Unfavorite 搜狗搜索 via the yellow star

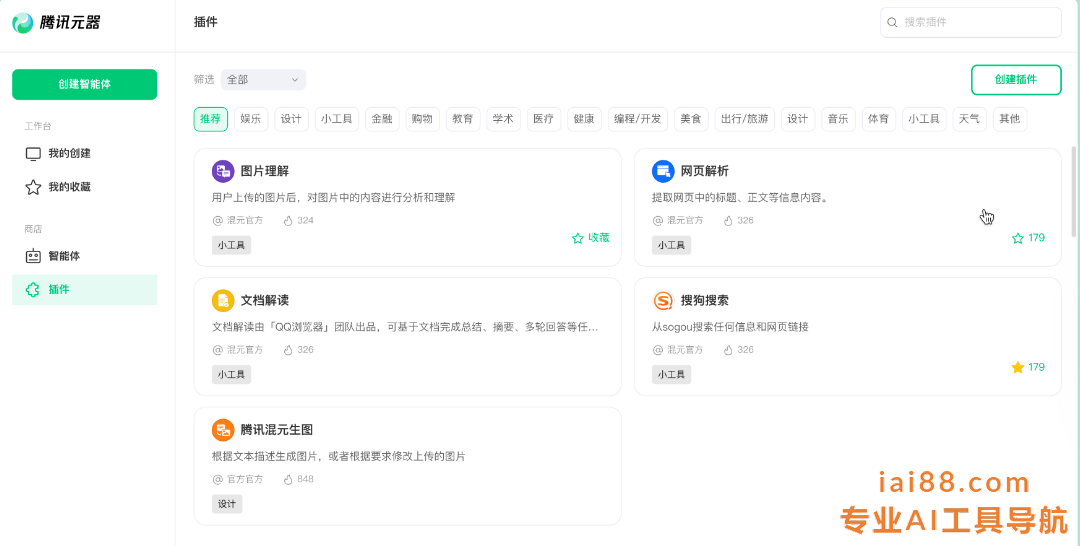tap(1018, 367)
